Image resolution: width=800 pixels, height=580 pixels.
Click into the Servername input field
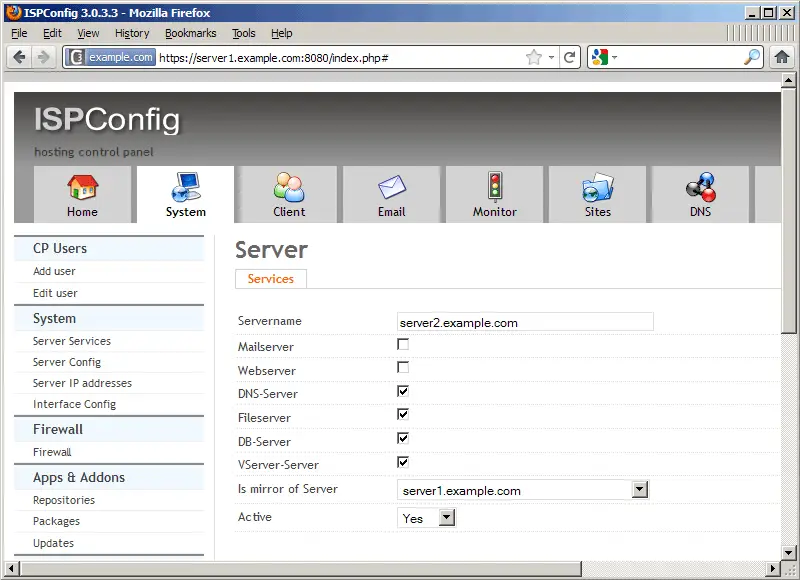pos(525,322)
